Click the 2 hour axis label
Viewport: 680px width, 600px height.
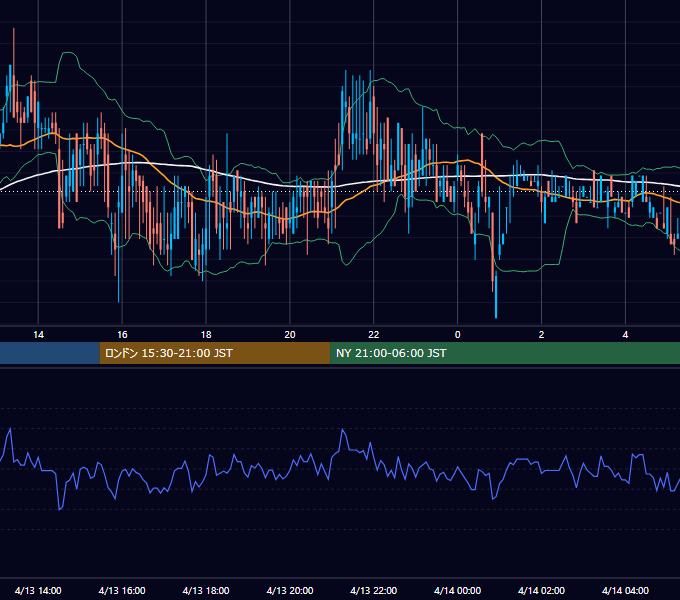coord(541,335)
